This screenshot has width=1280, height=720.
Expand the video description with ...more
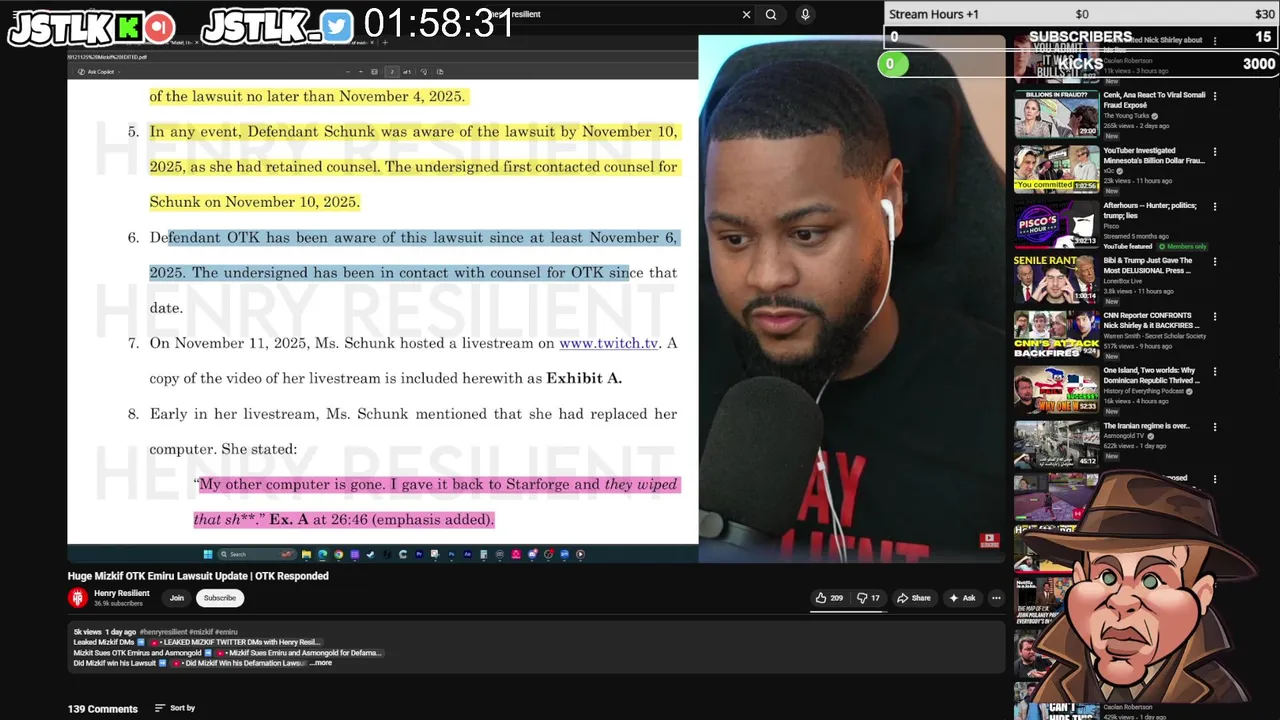click(321, 663)
